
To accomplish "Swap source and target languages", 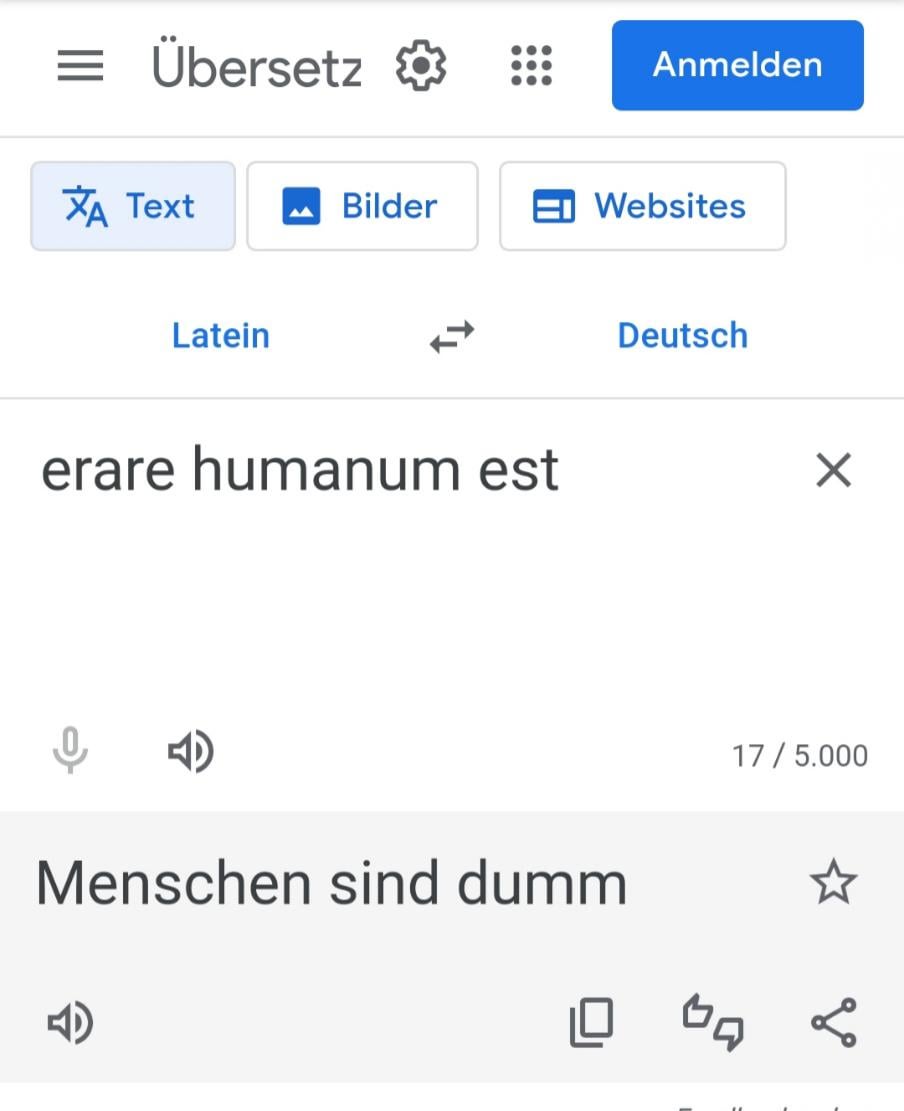I will 452,337.
